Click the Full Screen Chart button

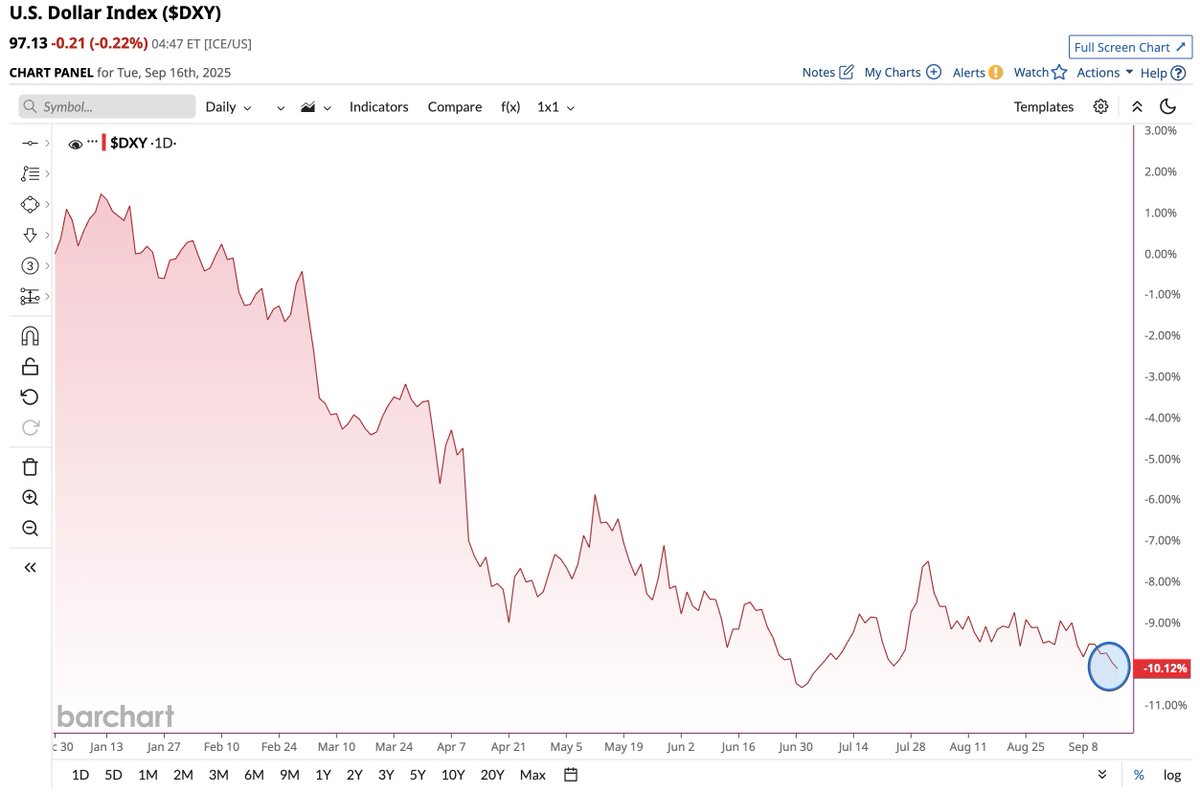click(1128, 47)
